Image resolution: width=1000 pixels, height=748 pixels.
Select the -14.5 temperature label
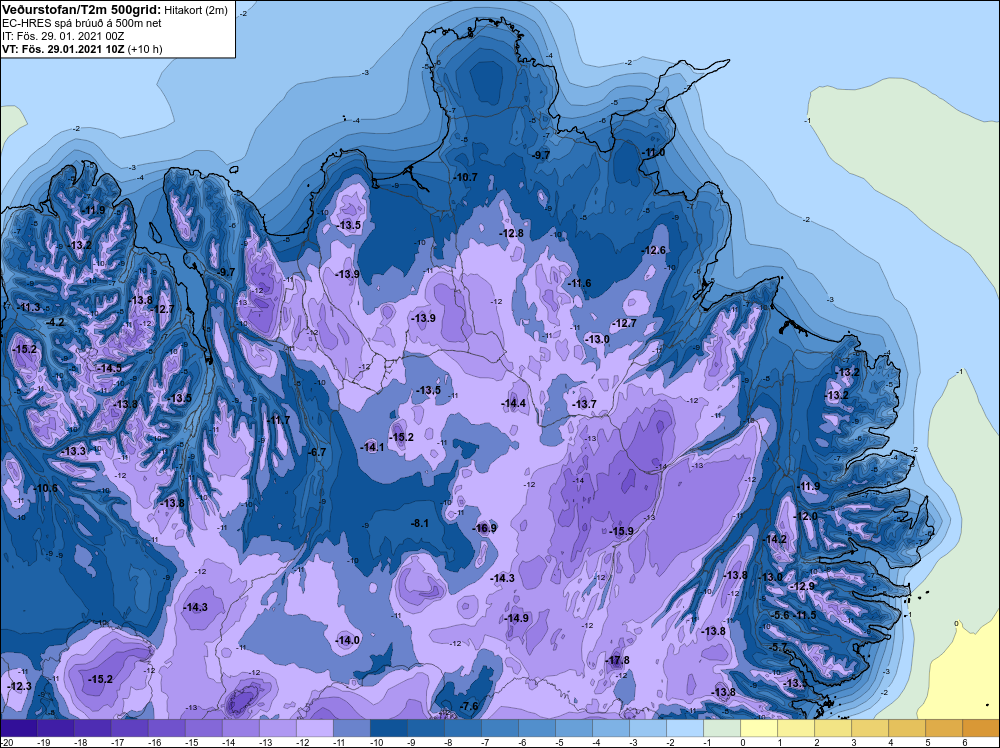tap(109, 368)
